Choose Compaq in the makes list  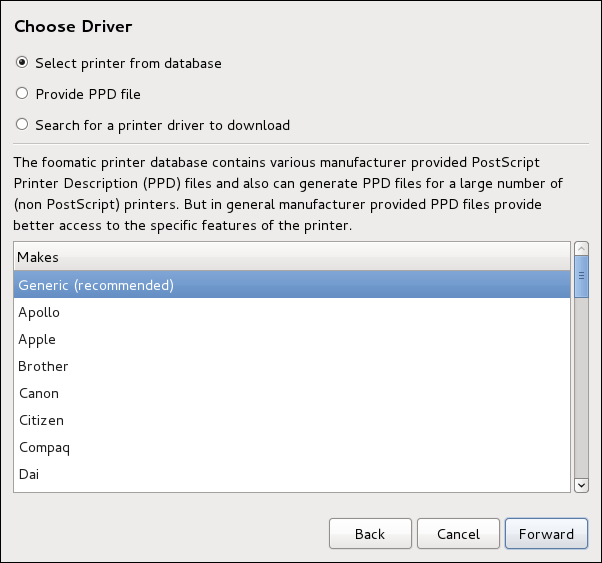pos(292,447)
